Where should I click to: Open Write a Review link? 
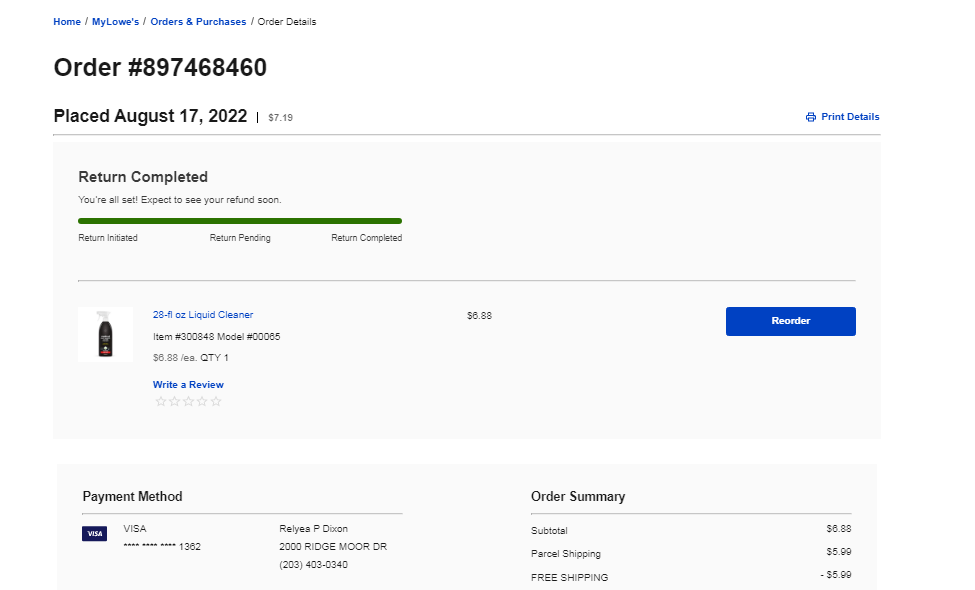[x=188, y=385]
